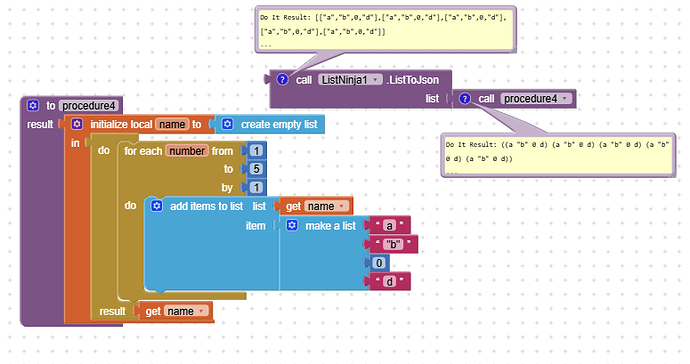Edit loop variable field 'number'
Viewport: 690px width, 364px height.
pos(187,151)
